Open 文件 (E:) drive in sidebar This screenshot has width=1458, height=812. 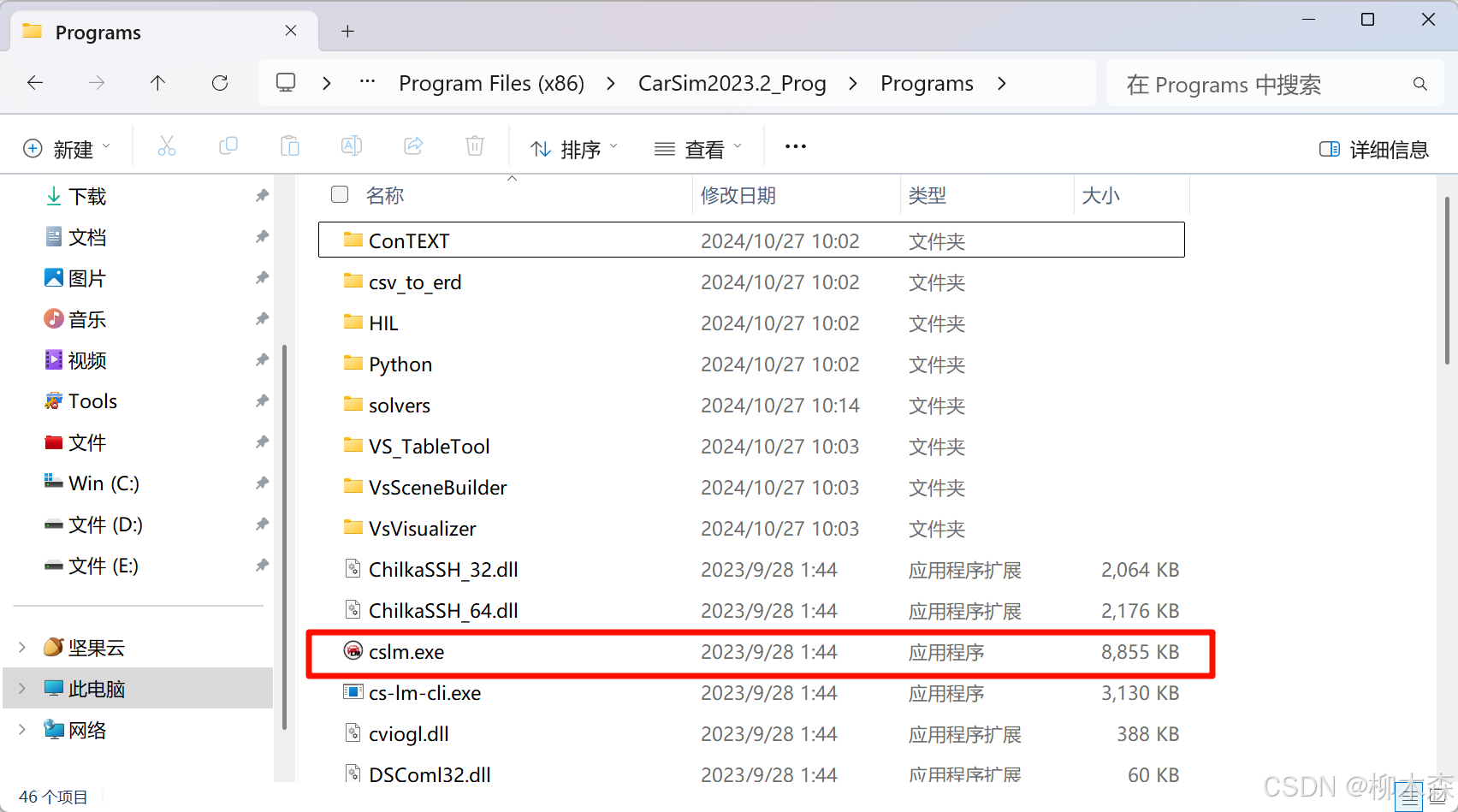click(x=92, y=566)
